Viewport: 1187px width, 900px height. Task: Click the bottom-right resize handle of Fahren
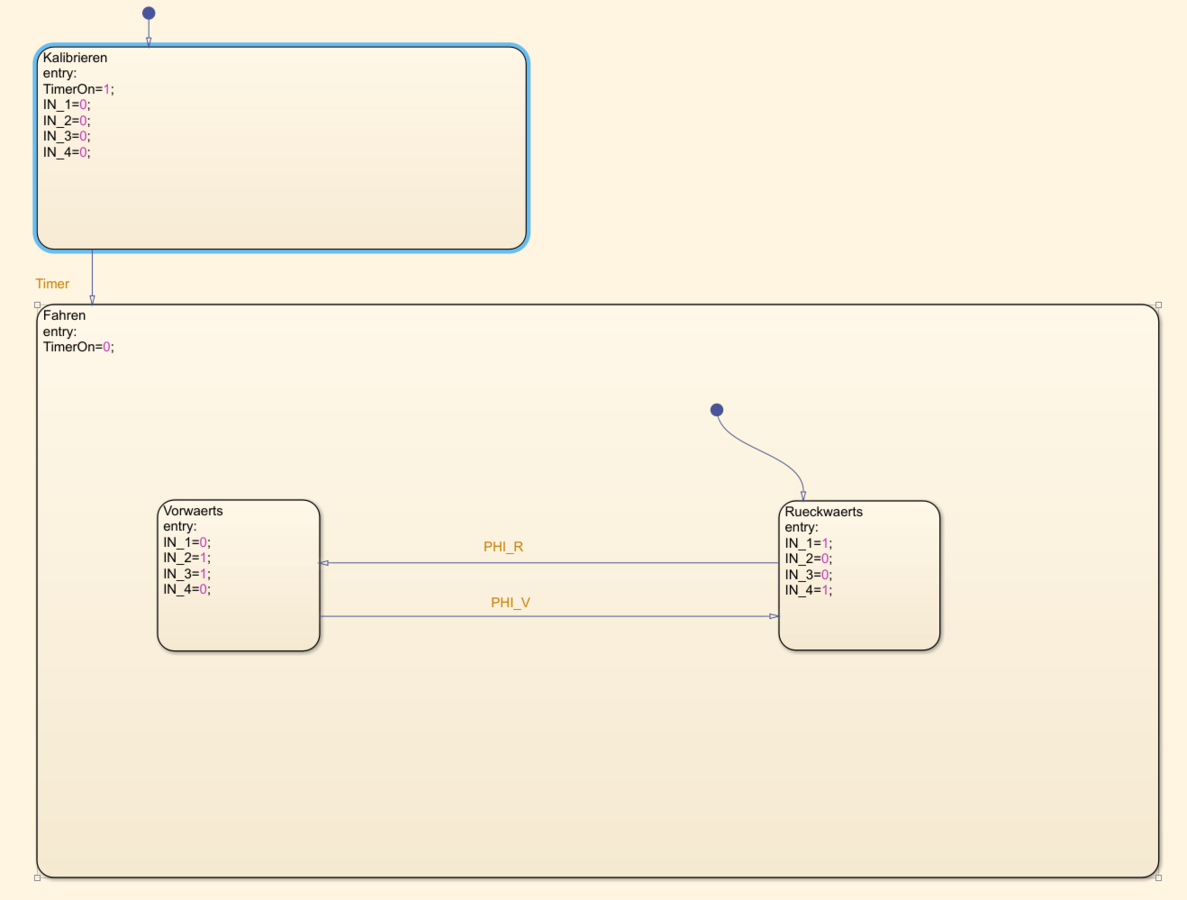pyautogui.click(x=1158, y=877)
